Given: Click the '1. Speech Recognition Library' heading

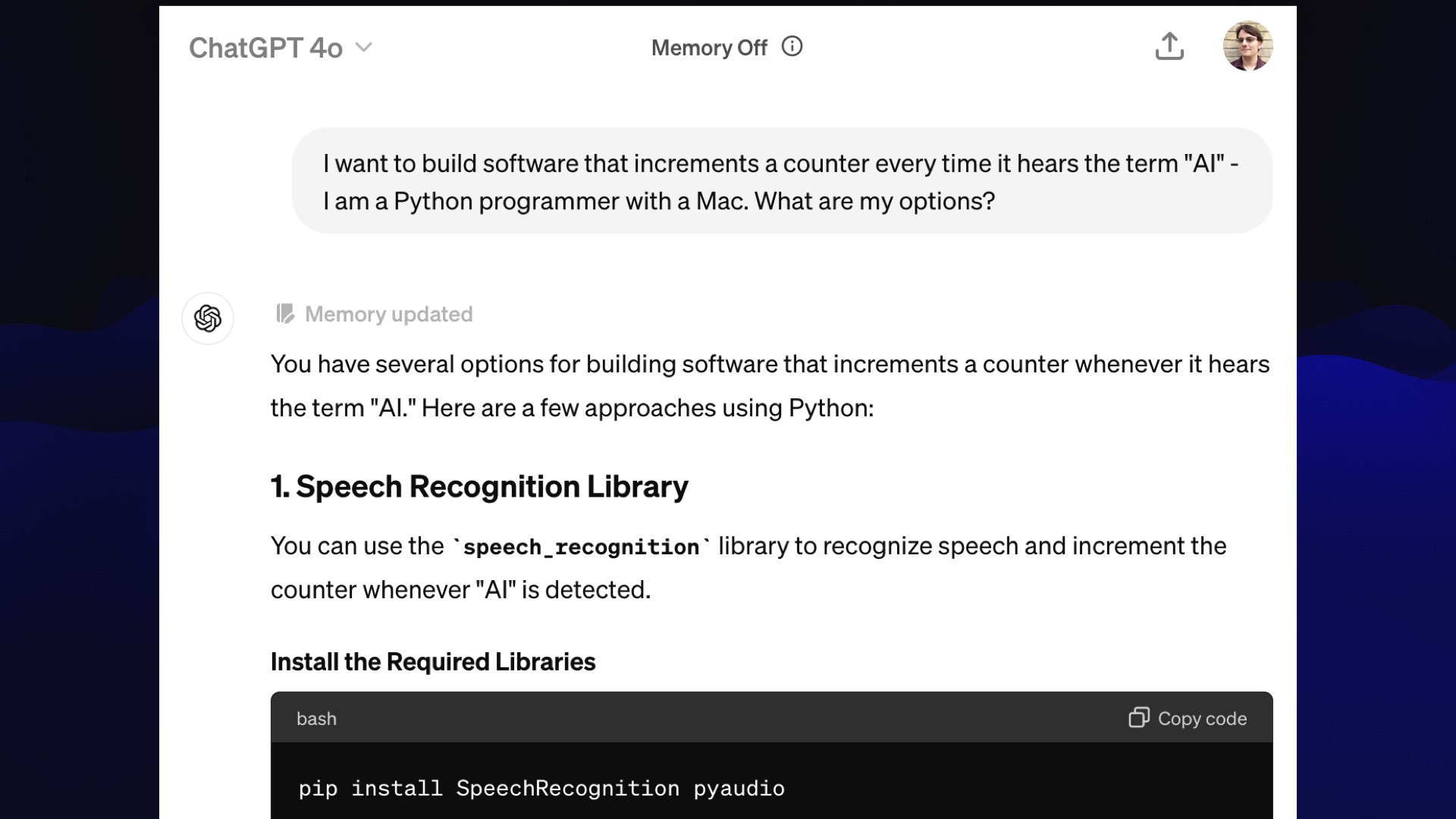Looking at the screenshot, I should coord(479,487).
